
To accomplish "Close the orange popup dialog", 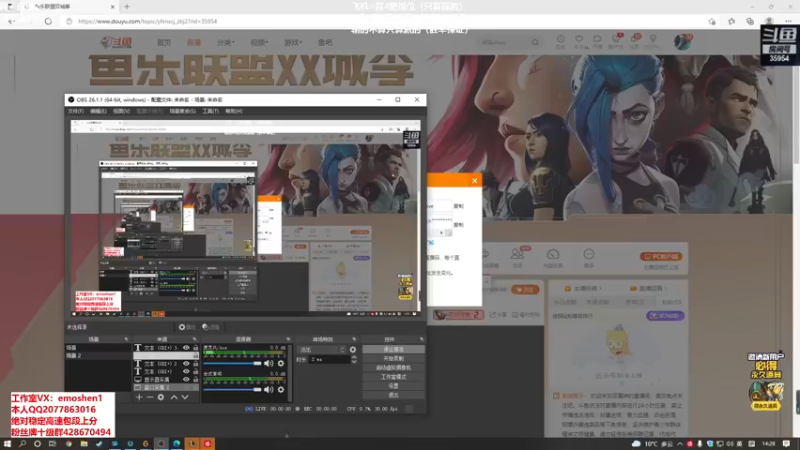I will click(474, 181).
